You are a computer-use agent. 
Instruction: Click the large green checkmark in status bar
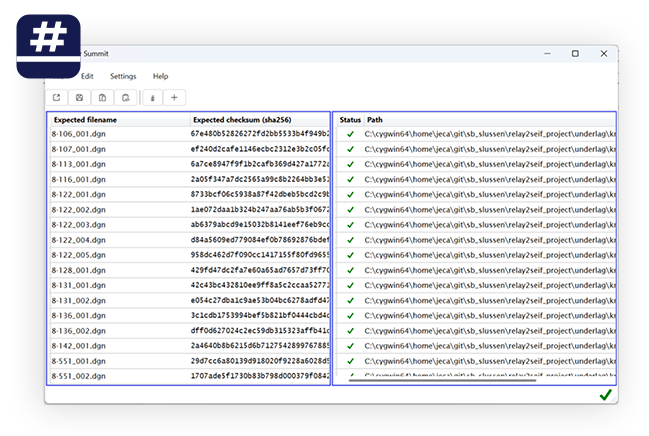pos(606,395)
